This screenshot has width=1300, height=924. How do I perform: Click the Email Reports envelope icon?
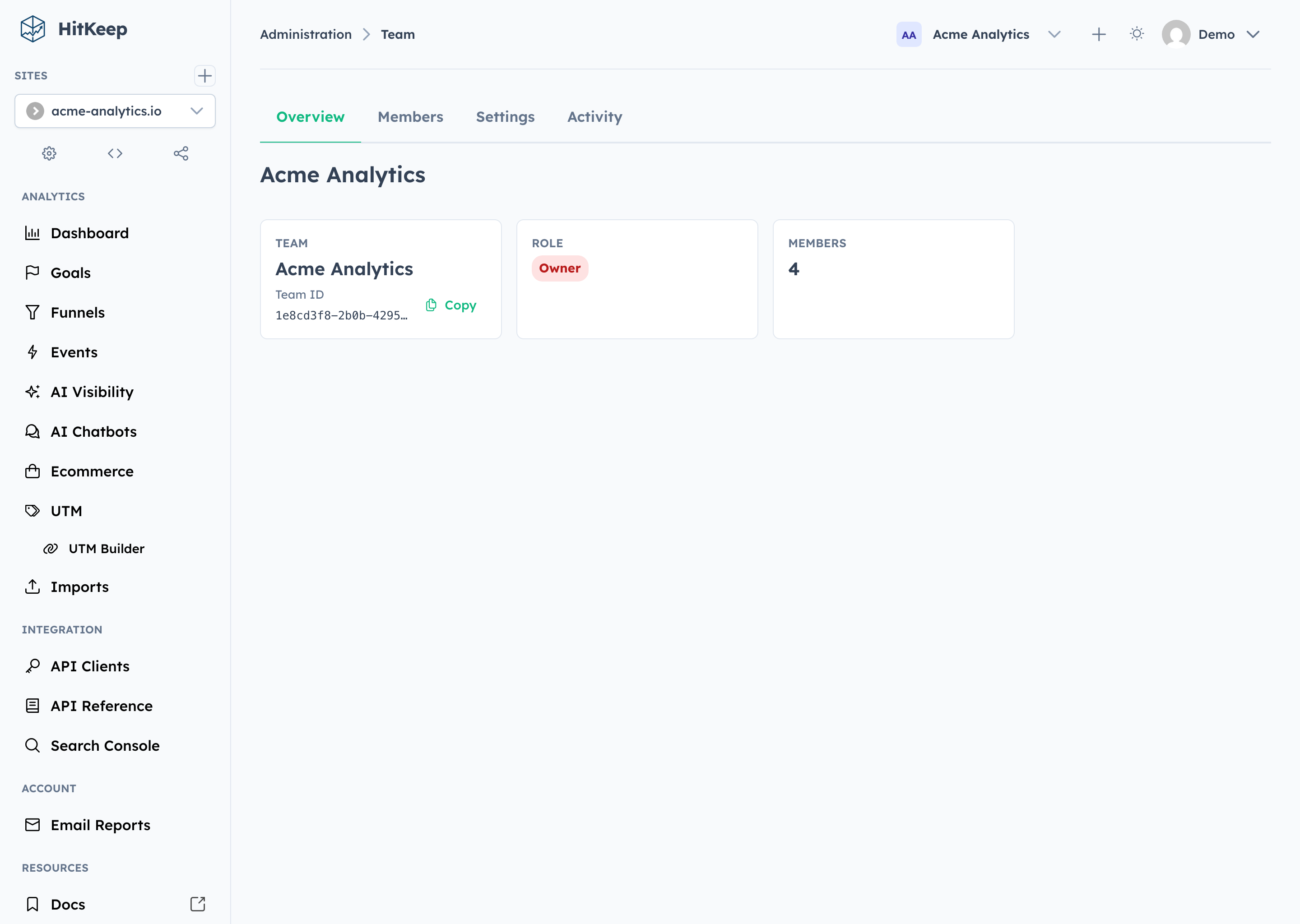[32, 825]
